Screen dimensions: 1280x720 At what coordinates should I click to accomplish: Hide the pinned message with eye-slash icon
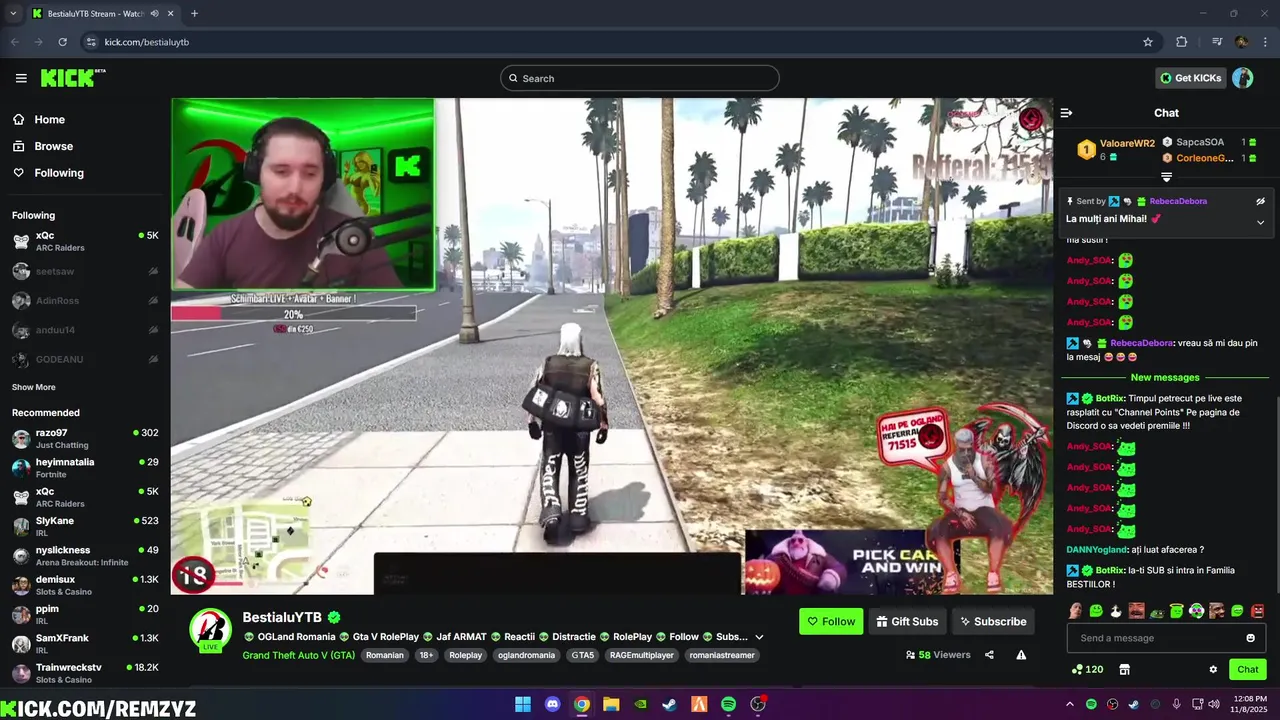pyautogui.click(x=1260, y=201)
